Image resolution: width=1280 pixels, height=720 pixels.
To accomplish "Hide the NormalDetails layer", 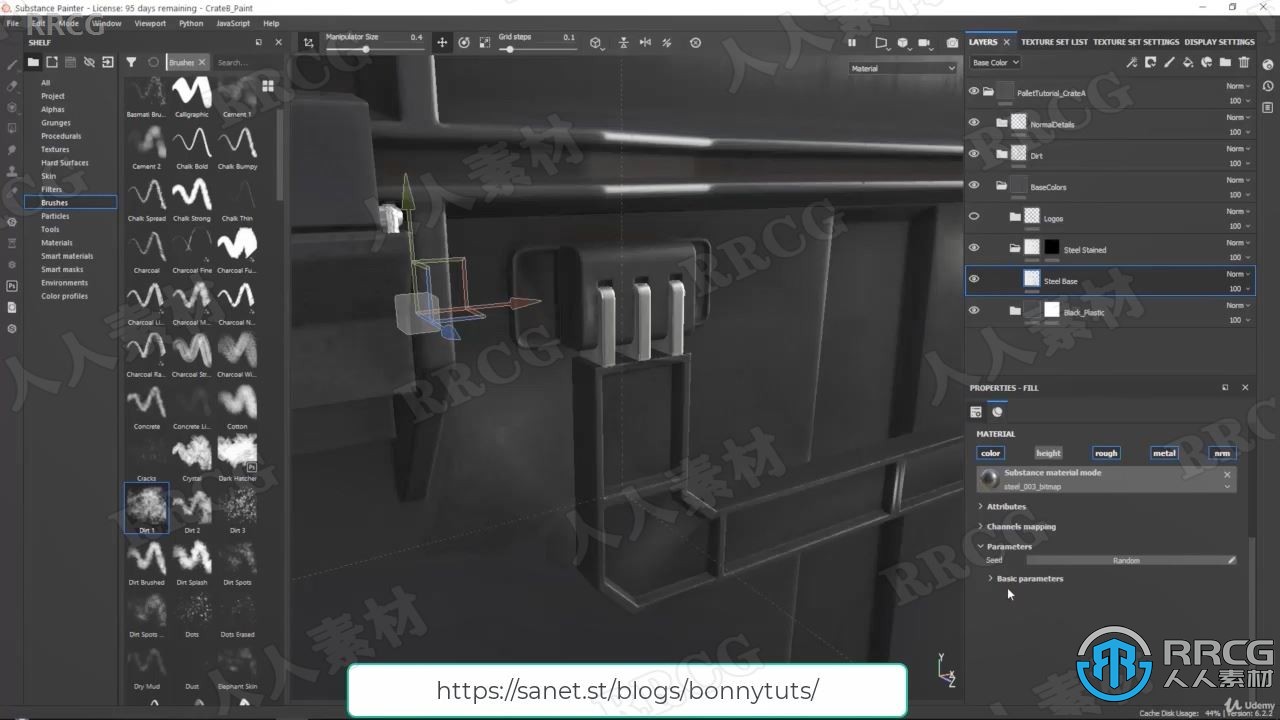I will pyautogui.click(x=974, y=123).
